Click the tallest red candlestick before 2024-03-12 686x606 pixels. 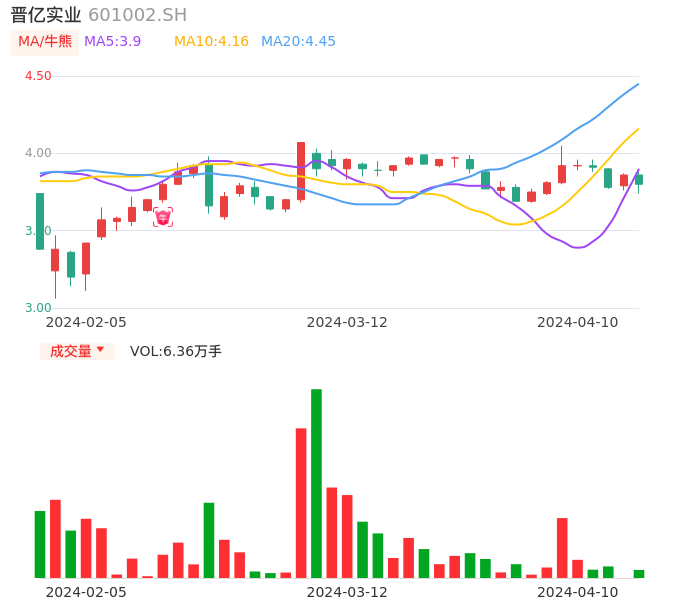pos(301,171)
